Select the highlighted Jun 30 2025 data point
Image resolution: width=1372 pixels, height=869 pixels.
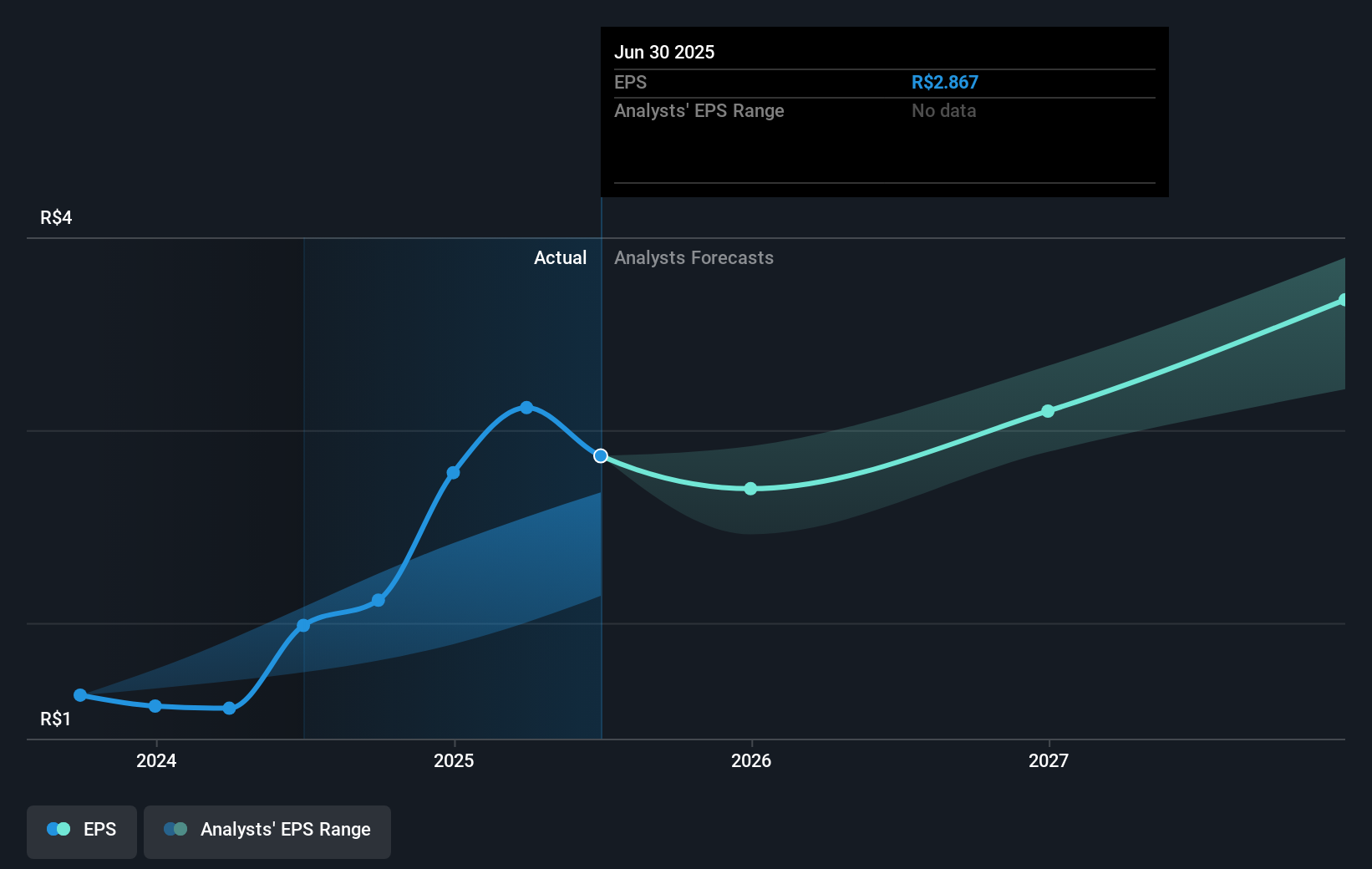coord(601,455)
